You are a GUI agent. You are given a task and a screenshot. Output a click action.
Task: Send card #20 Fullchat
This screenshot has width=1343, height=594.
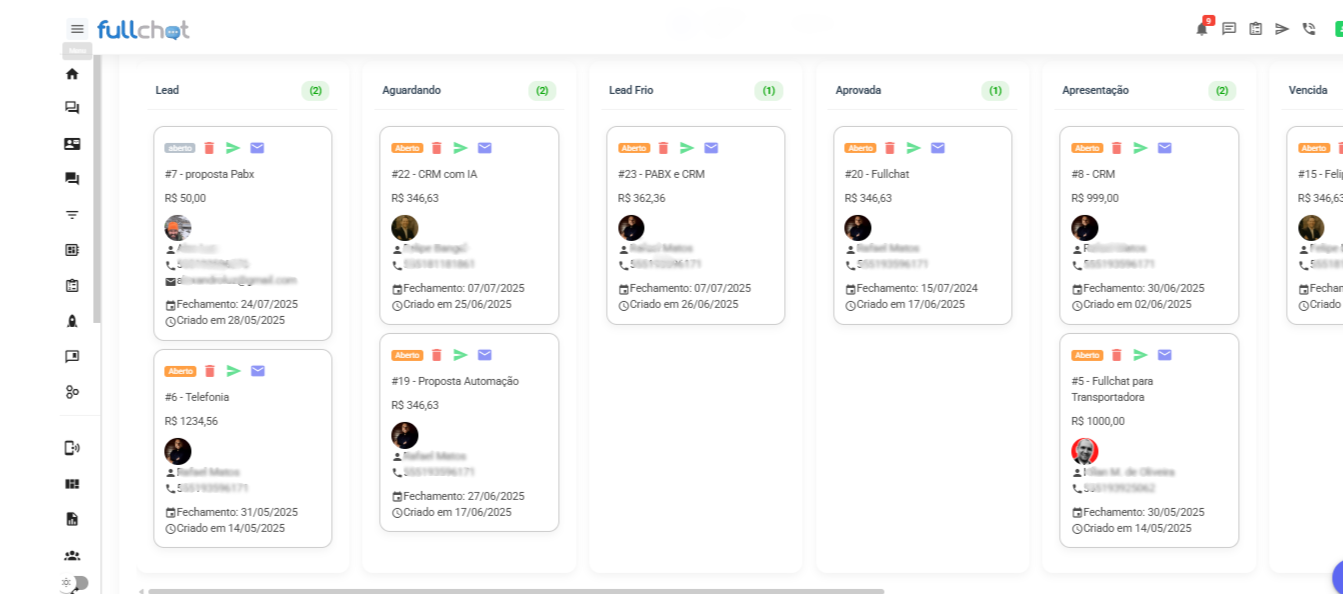point(914,148)
